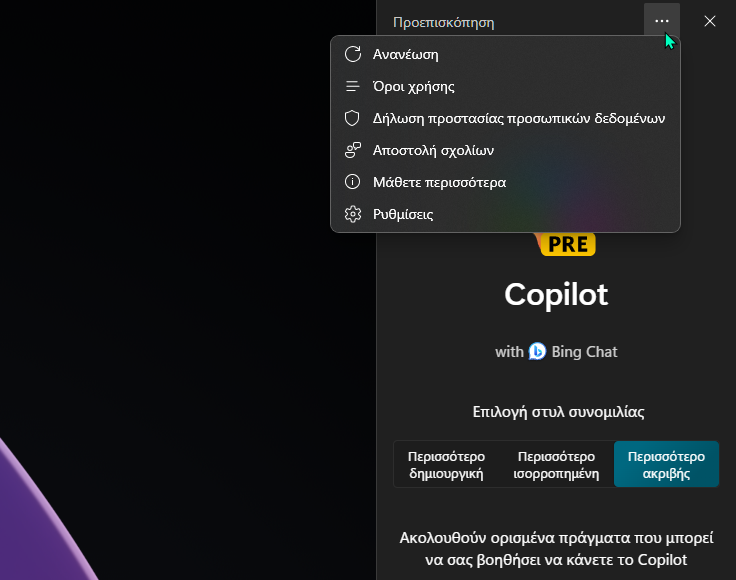Click the lines icon beside Όροι χρήσης
This screenshot has height=580, width=736.
(353, 86)
